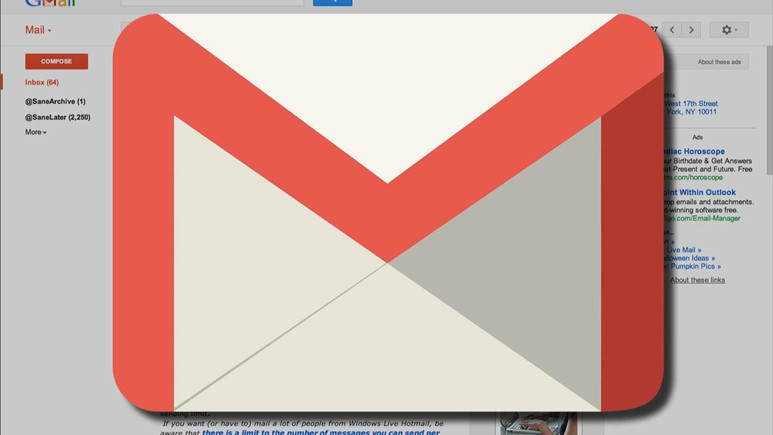
Task: Open the Halloween Ideas » link
Action: 689,258
